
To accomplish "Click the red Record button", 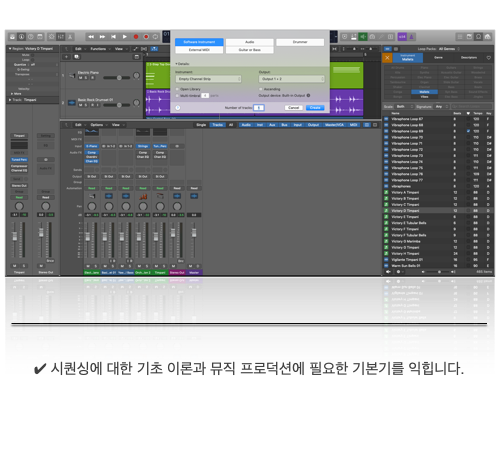I will point(136,37).
